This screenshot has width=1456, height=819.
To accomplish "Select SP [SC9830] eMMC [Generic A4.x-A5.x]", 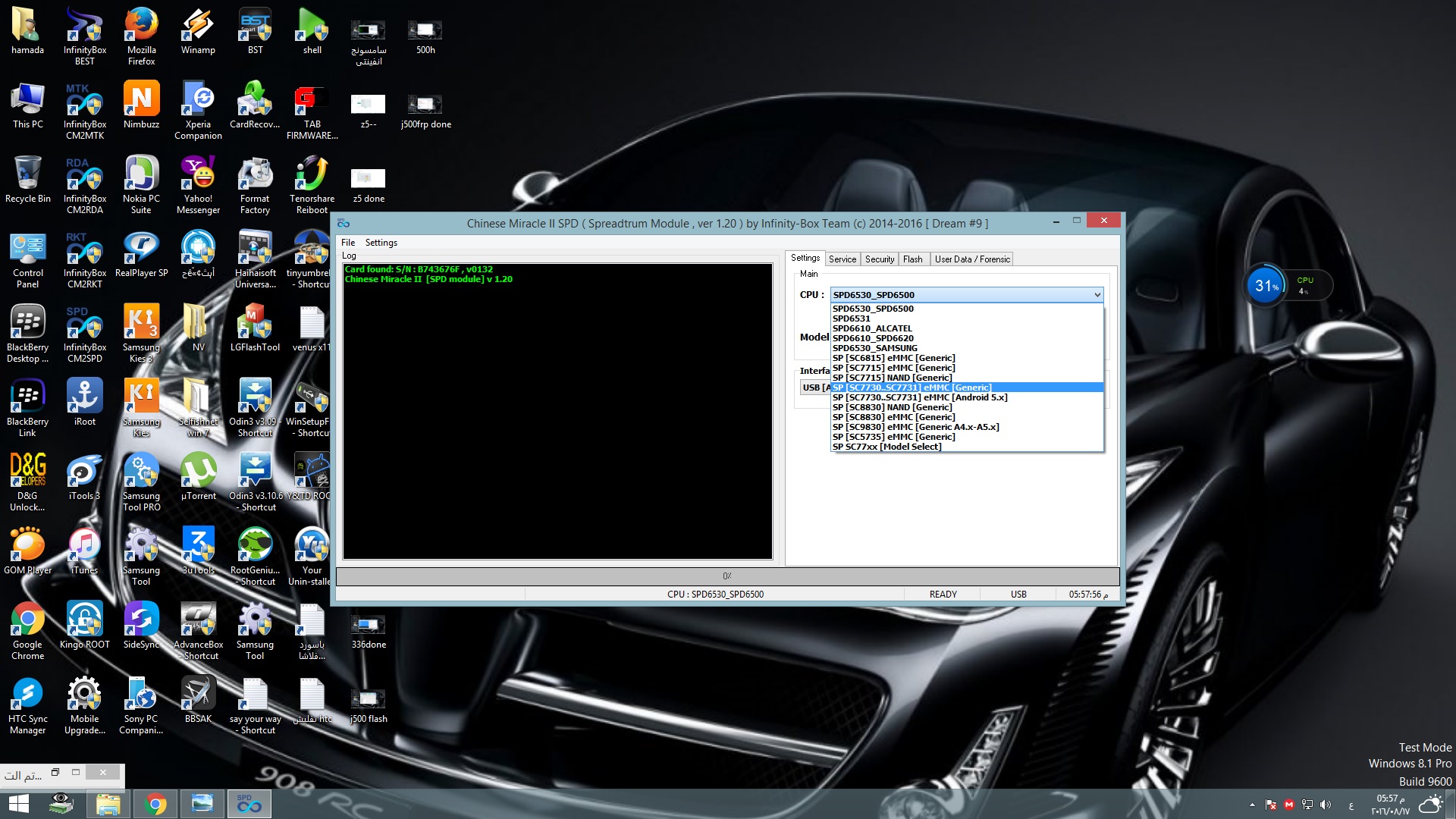I will 967,427.
